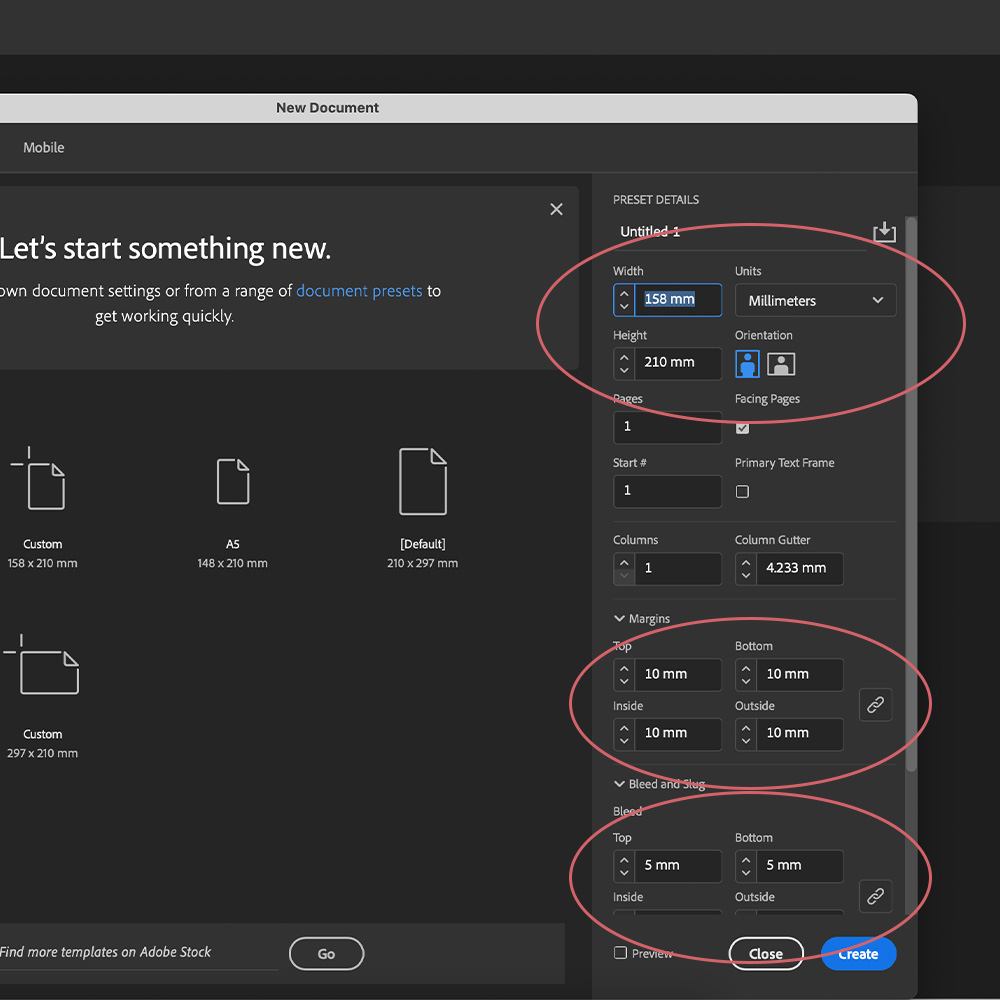Click the Bleed Top 5 mm field
Image resolution: width=1000 pixels, height=1000 pixels.
pyautogui.click(x=678, y=866)
